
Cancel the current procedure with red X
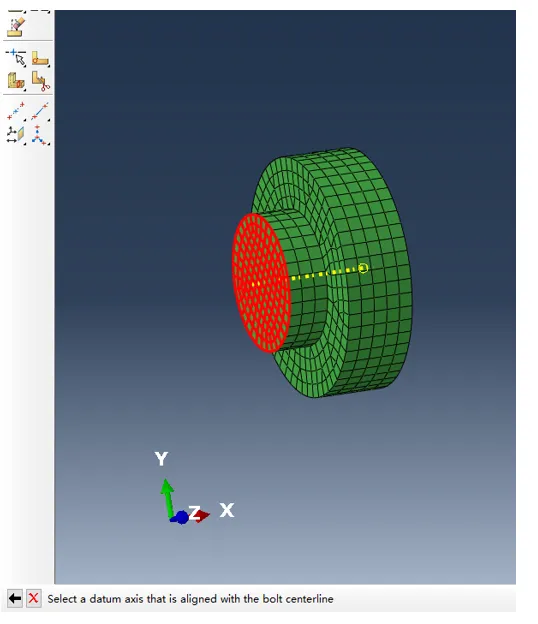pos(34,598)
